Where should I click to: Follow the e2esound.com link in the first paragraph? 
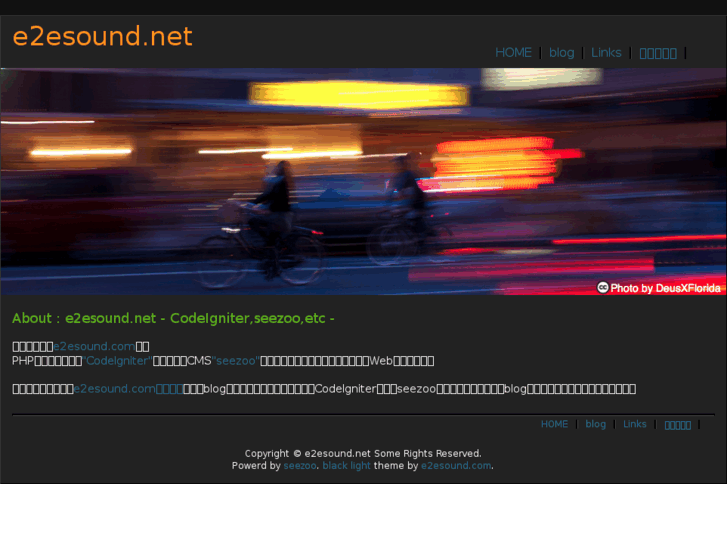click(94, 346)
